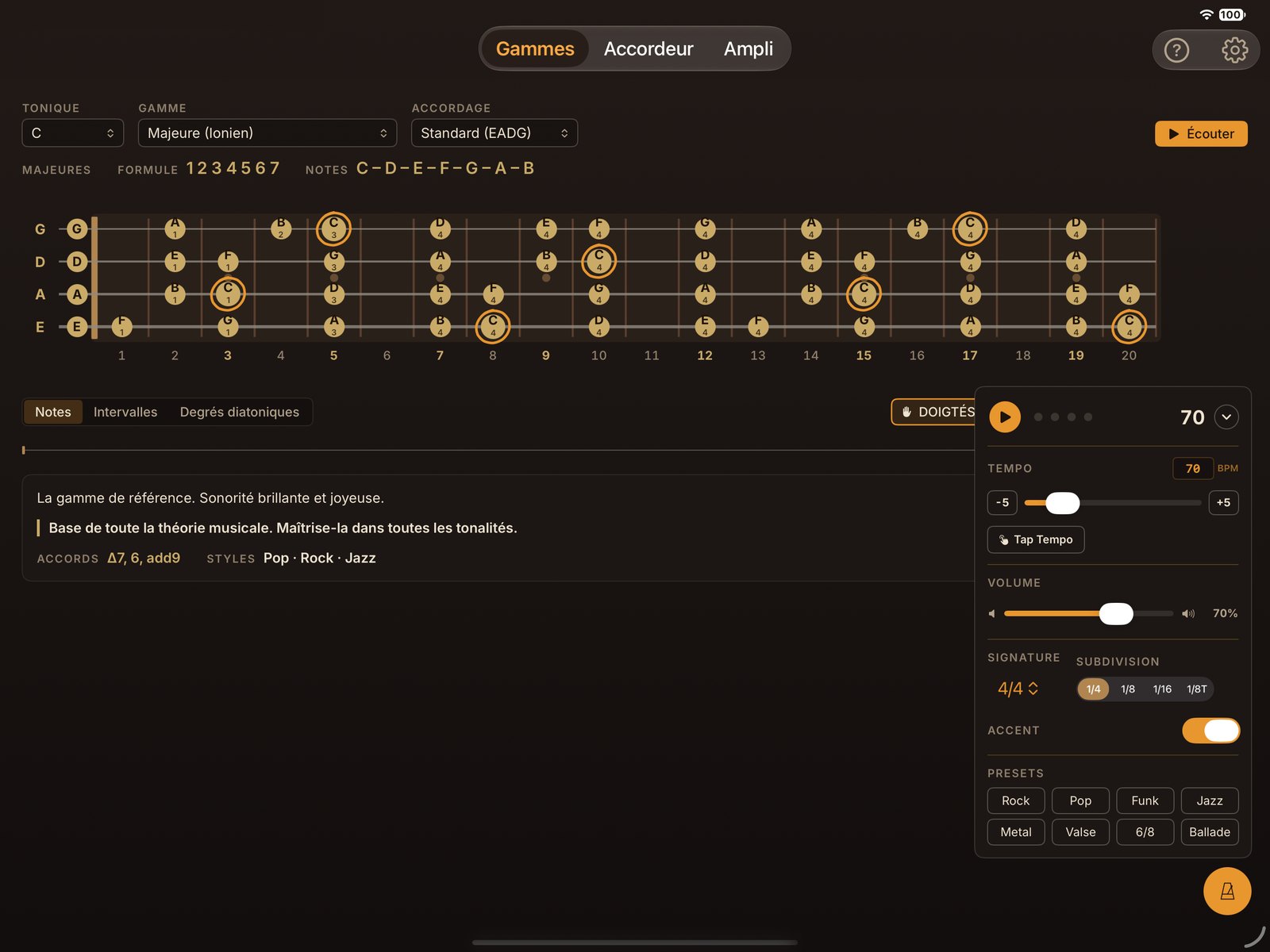Show the Intervalles view
Viewport: 1270px width, 952px height.
(125, 412)
